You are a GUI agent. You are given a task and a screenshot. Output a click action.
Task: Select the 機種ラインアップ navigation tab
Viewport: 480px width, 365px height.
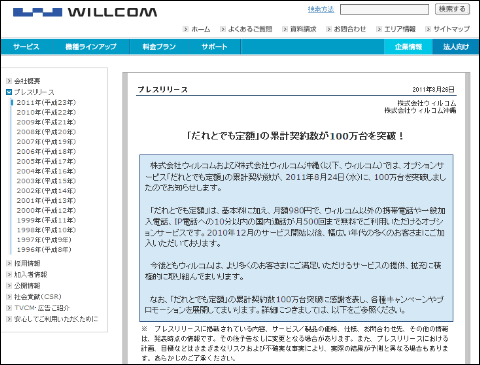point(91,47)
